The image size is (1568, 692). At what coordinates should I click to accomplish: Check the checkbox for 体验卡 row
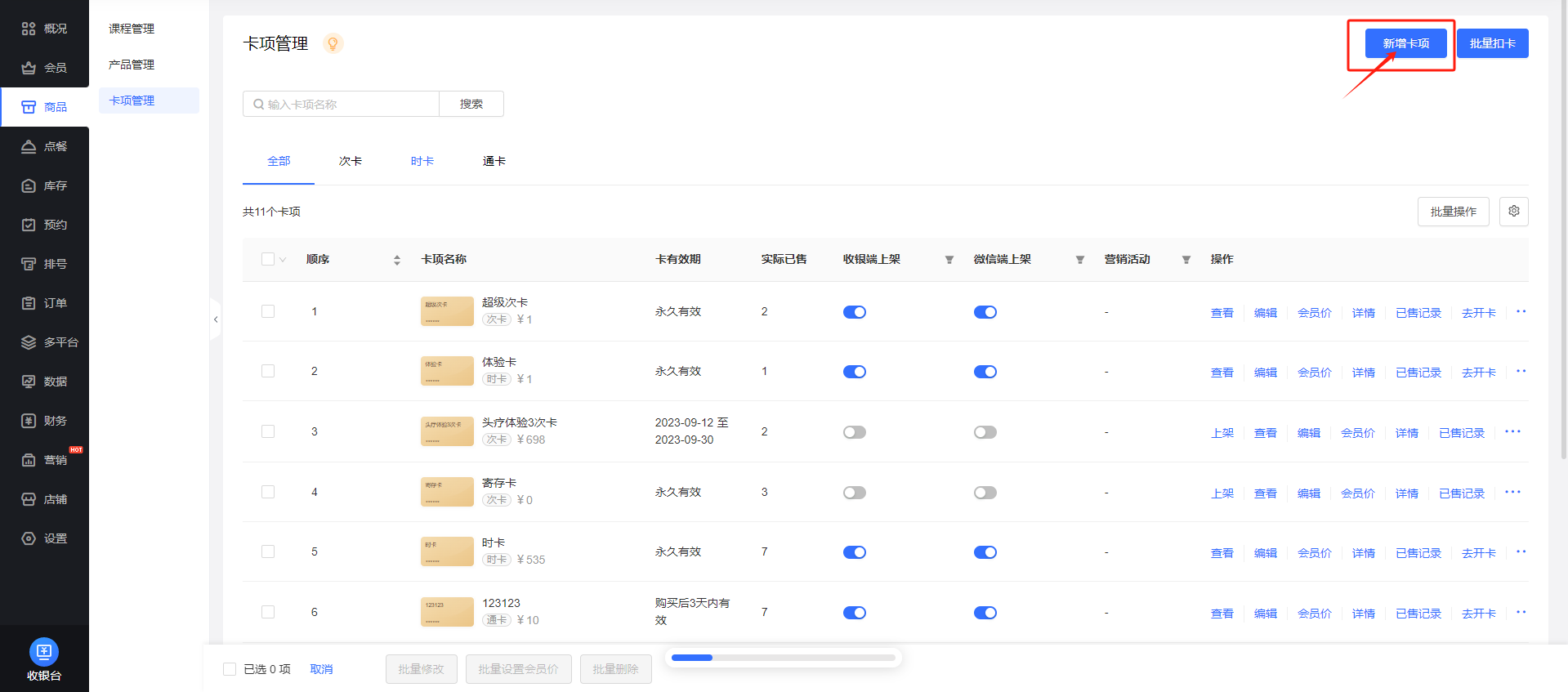tap(268, 371)
